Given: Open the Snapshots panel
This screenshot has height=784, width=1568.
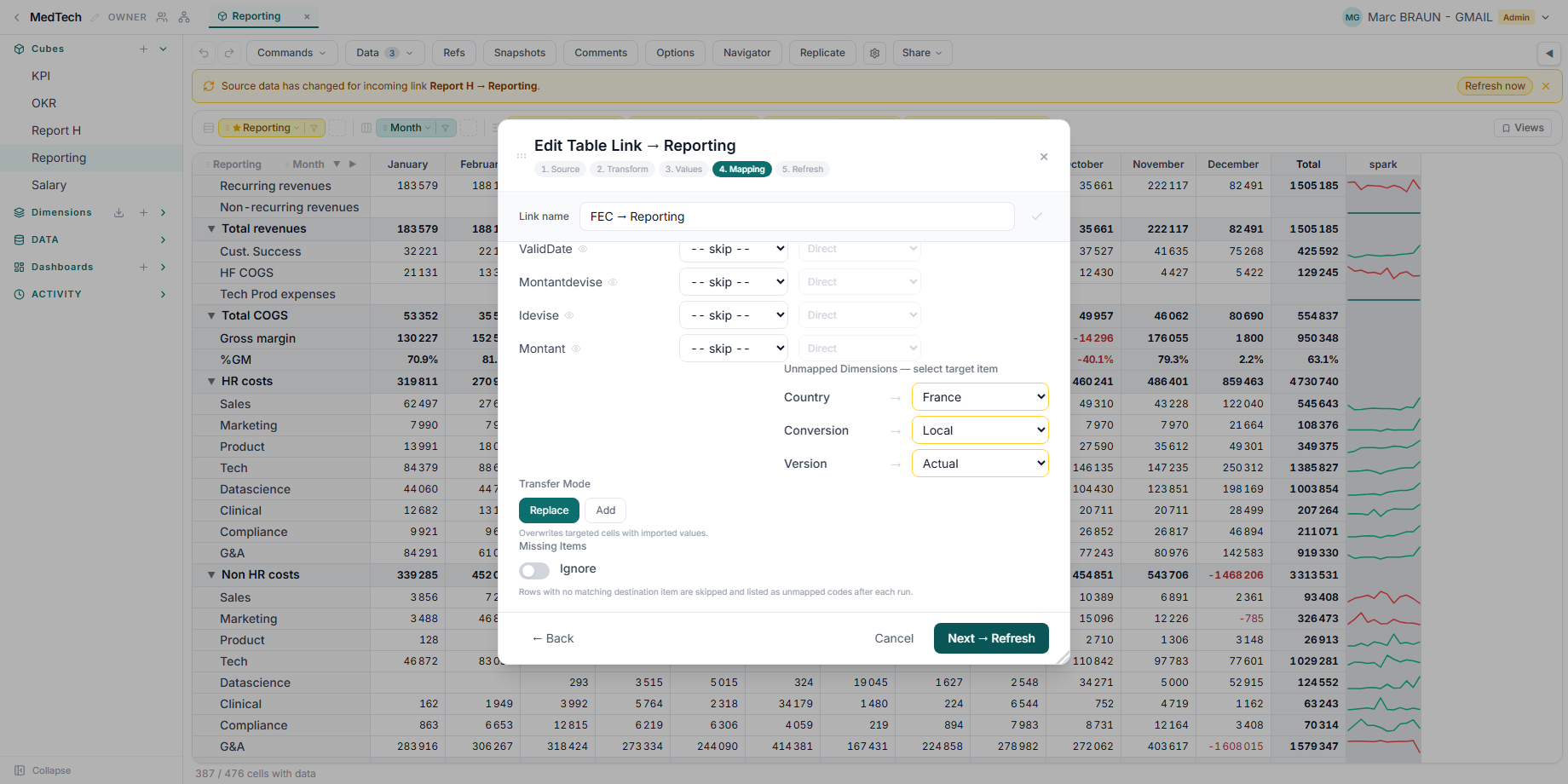Looking at the screenshot, I should pyautogui.click(x=520, y=53).
